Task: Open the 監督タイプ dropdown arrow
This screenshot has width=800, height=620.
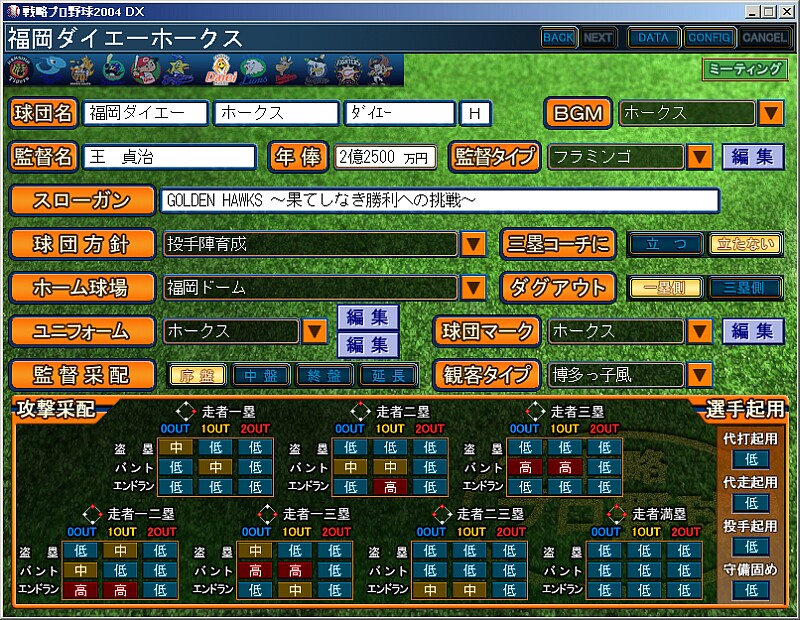Action: [699, 157]
